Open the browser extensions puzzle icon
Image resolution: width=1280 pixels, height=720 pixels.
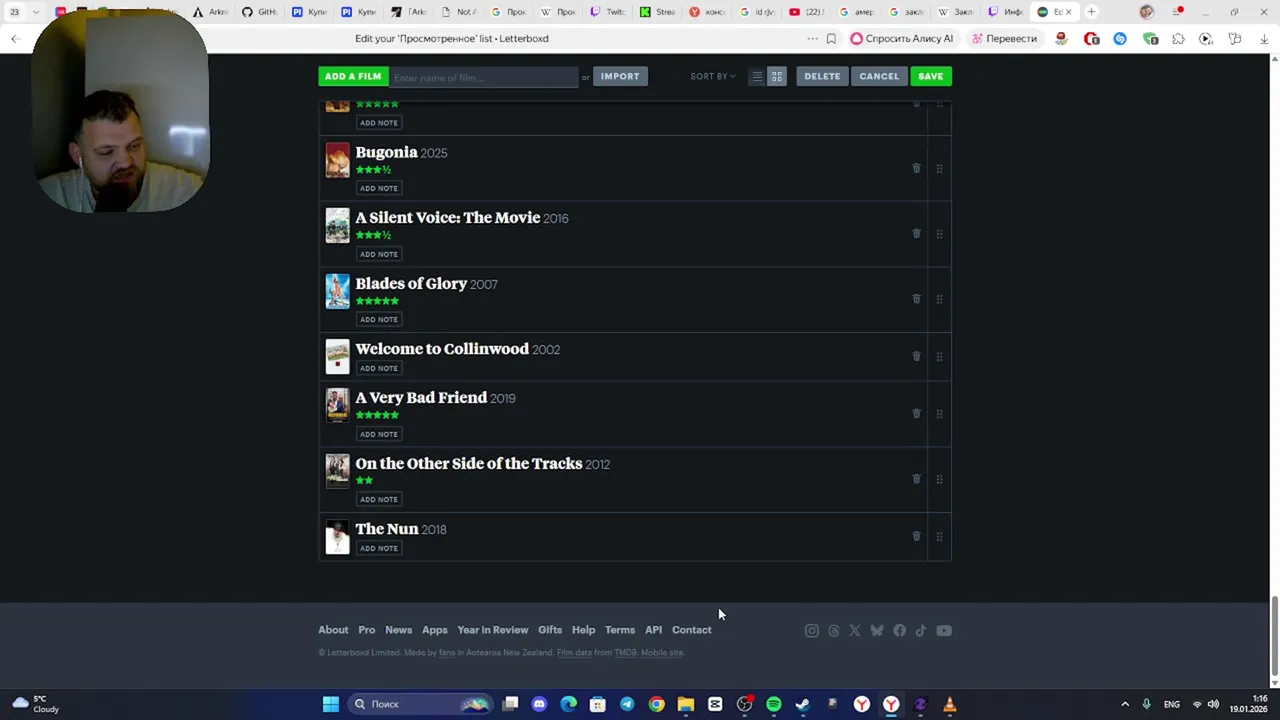point(1178,39)
